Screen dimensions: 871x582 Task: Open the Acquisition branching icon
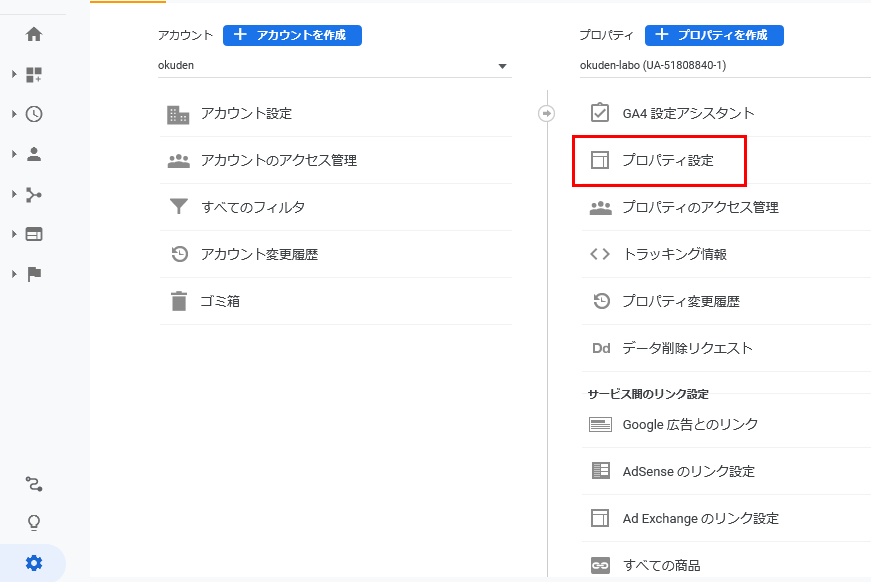(x=34, y=194)
